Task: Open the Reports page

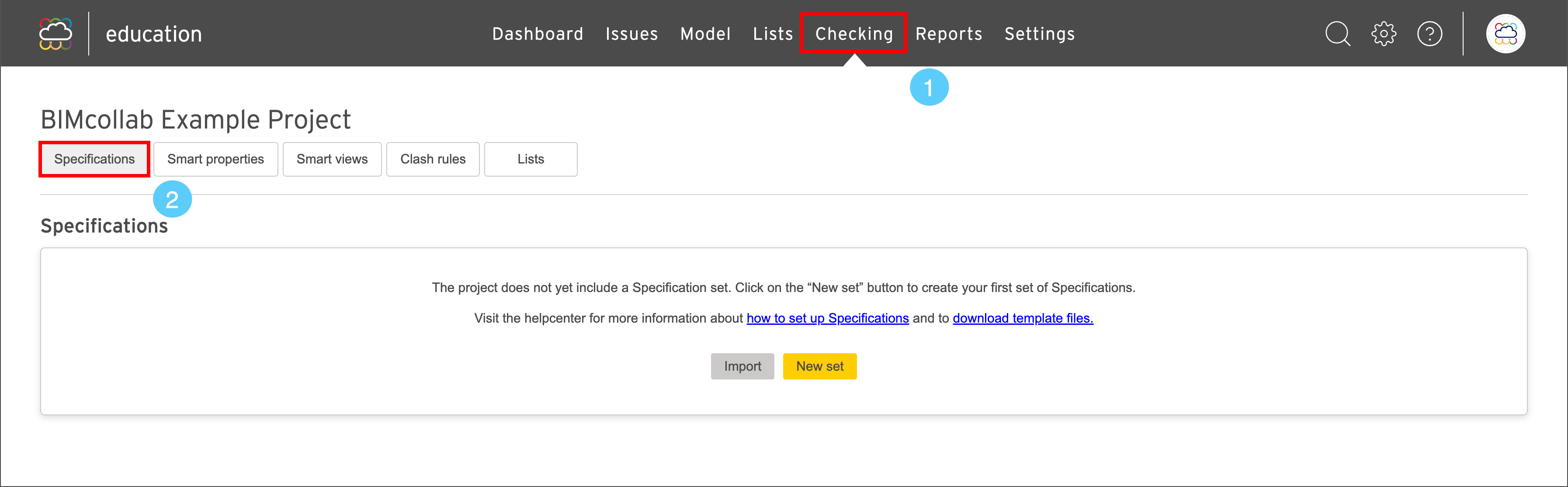Action: [948, 34]
